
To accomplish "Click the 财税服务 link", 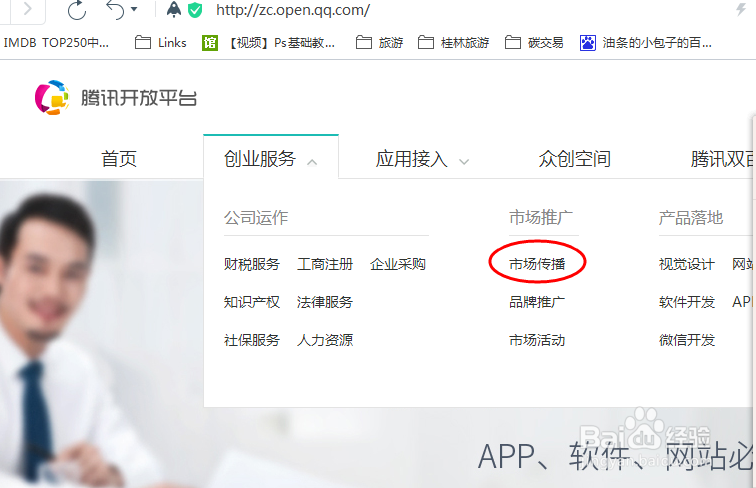I will pos(252,264).
